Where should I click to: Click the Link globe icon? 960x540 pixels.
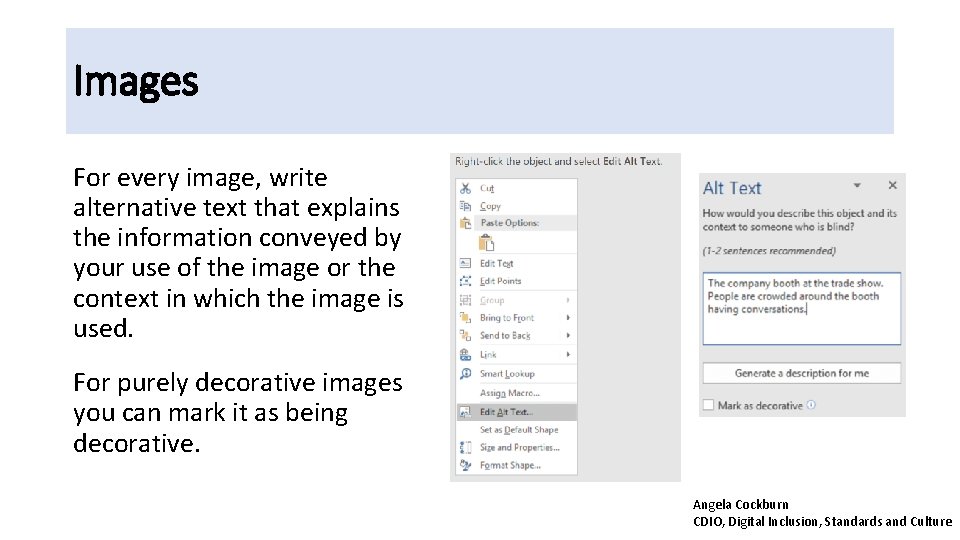(466, 354)
